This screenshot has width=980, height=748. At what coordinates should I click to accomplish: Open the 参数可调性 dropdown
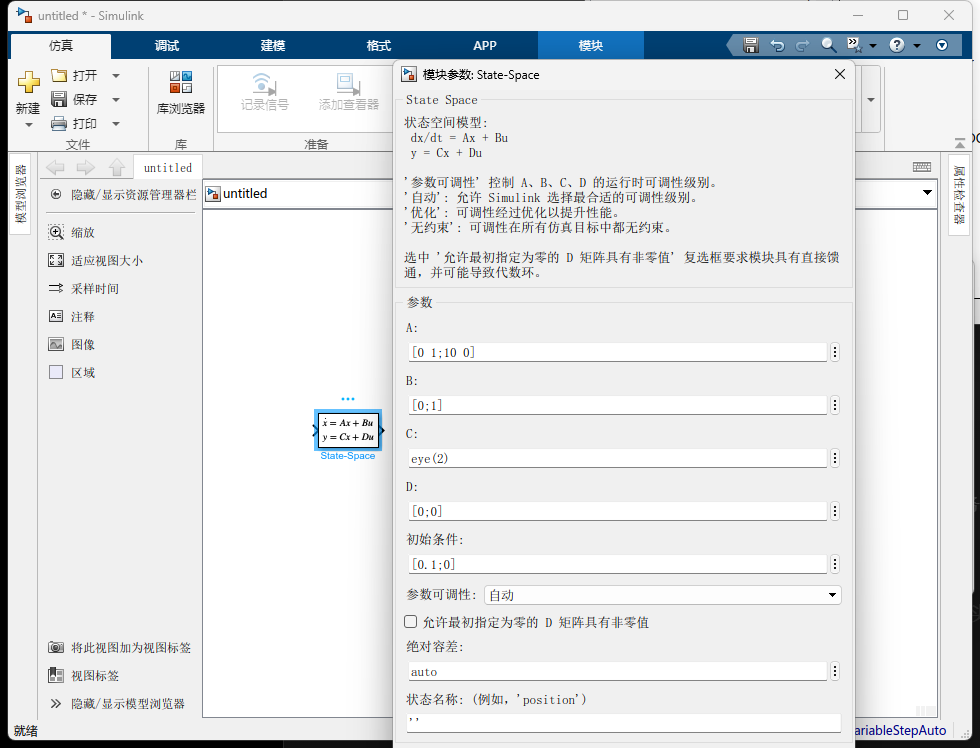pyautogui.click(x=662, y=595)
